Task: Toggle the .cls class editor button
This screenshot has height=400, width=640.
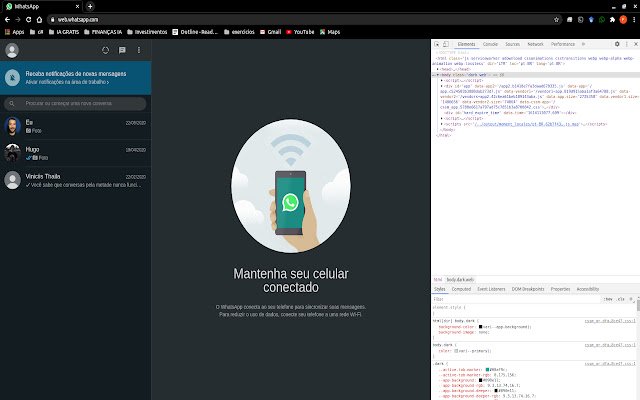Action: pyautogui.click(x=621, y=299)
